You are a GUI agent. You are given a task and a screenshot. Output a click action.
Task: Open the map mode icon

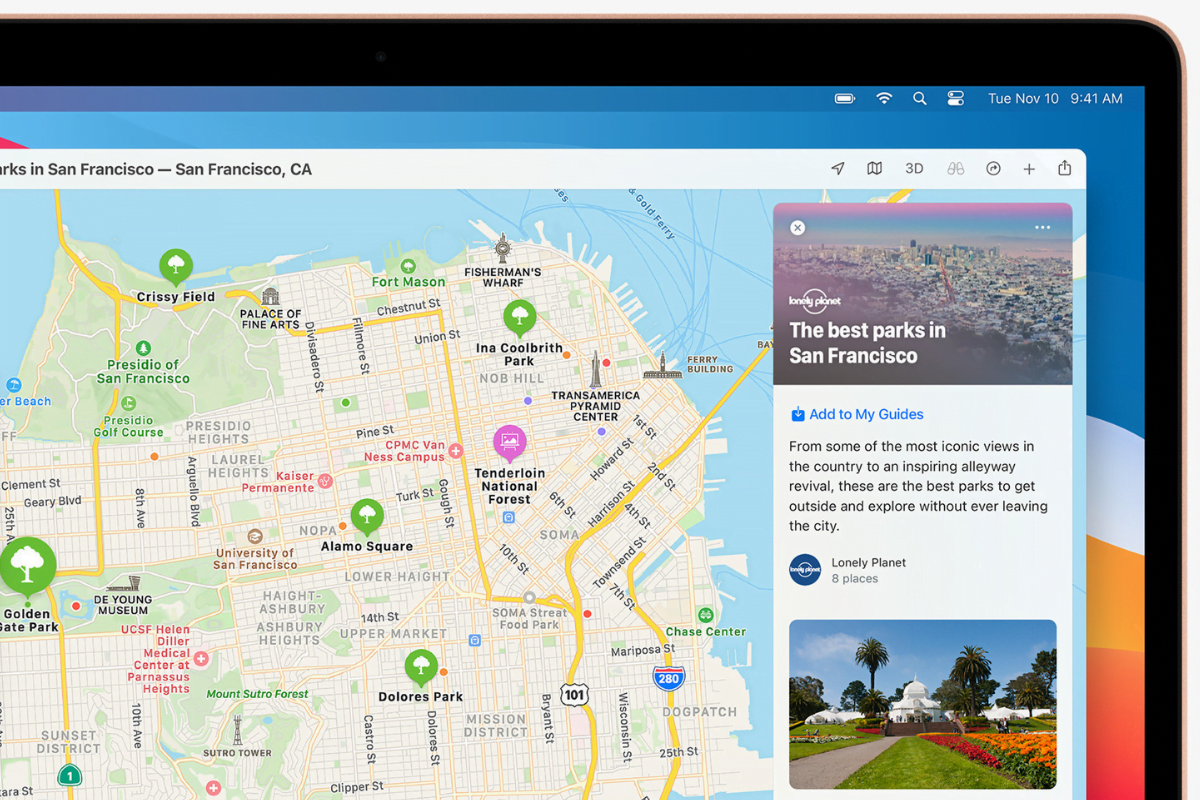tap(874, 169)
